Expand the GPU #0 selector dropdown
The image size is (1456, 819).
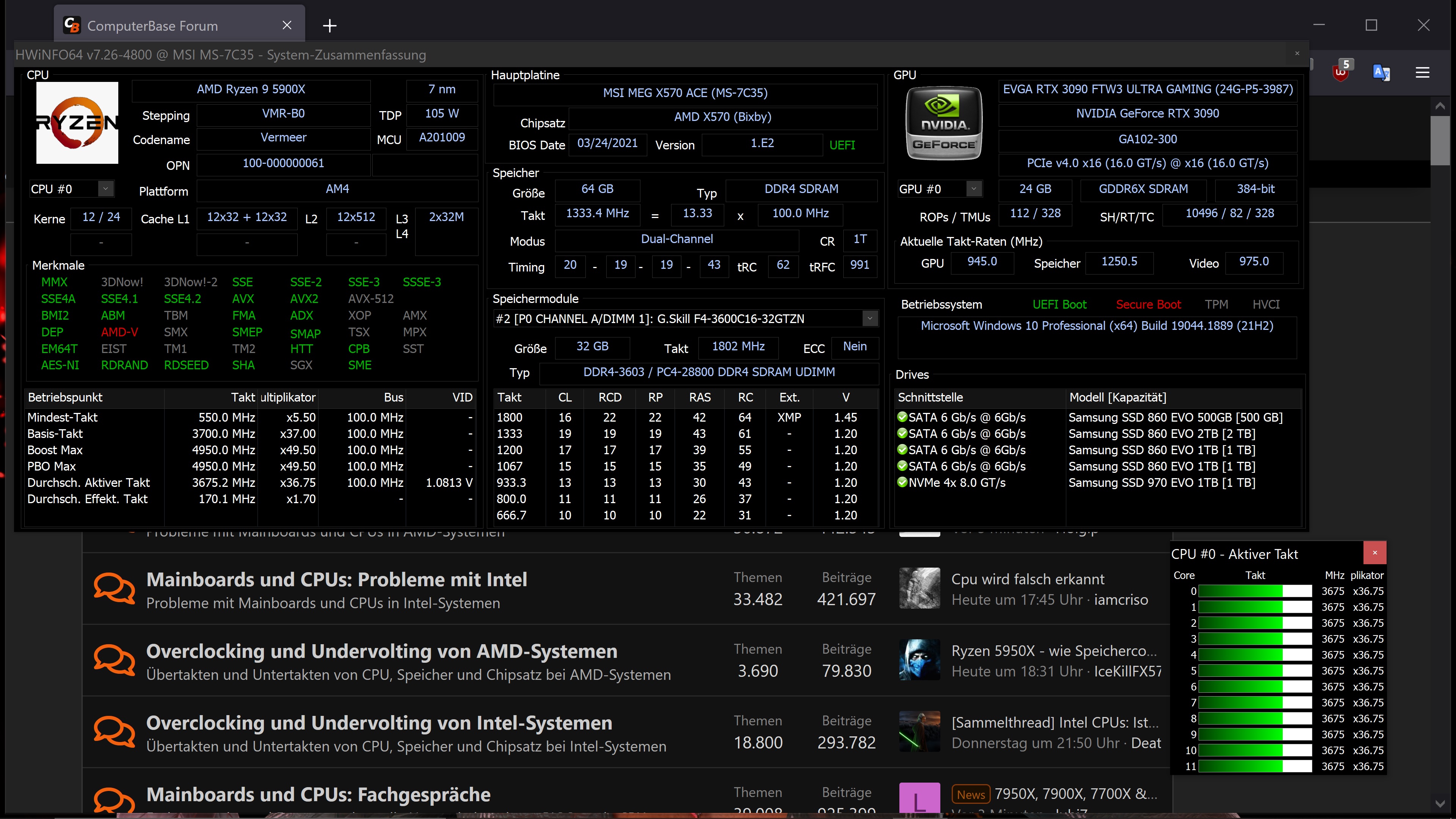[973, 189]
